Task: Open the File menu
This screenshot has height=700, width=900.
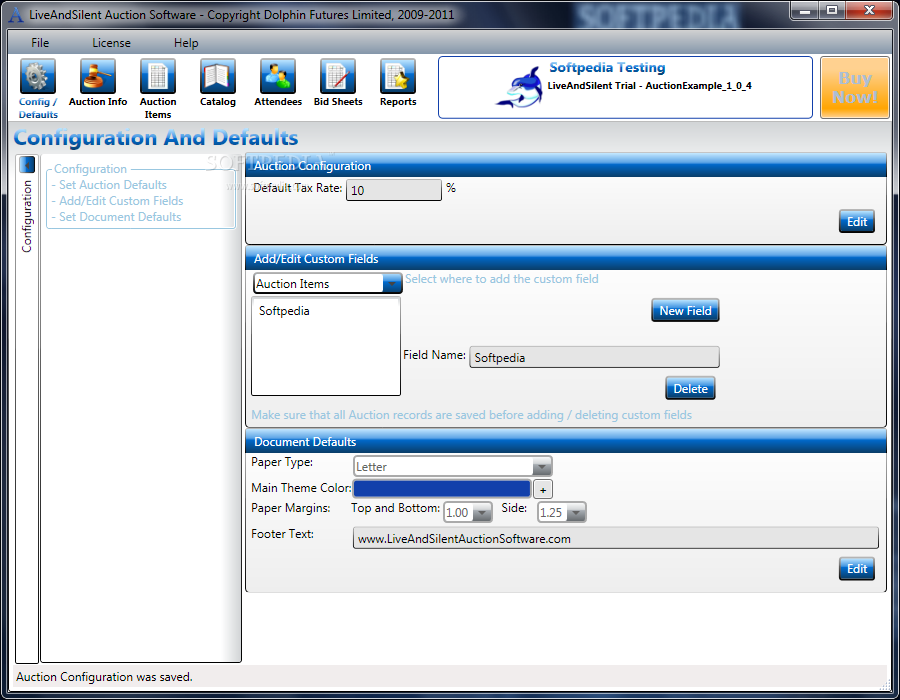Action: point(40,43)
